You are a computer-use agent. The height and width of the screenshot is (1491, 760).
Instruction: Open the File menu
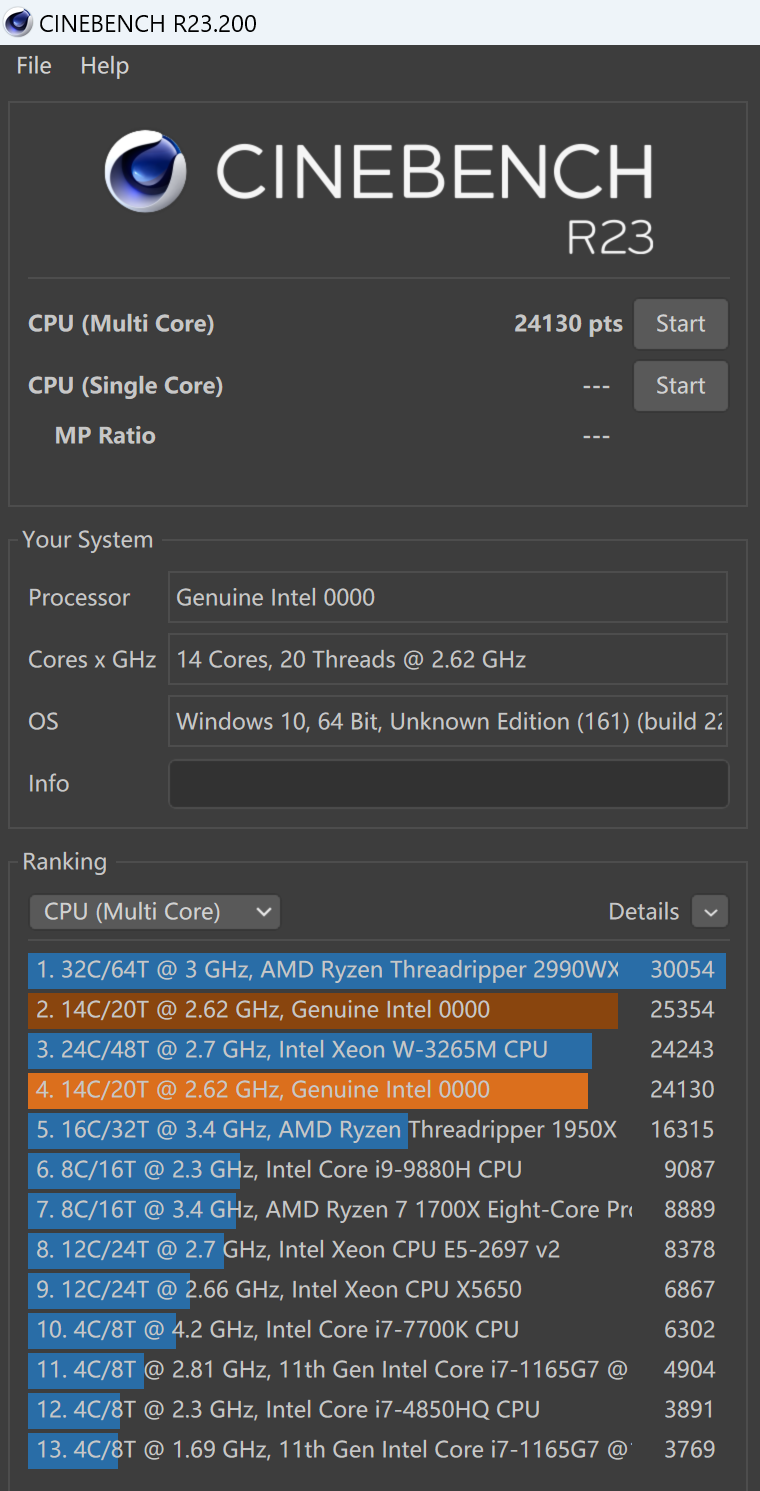[x=34, y=66]
